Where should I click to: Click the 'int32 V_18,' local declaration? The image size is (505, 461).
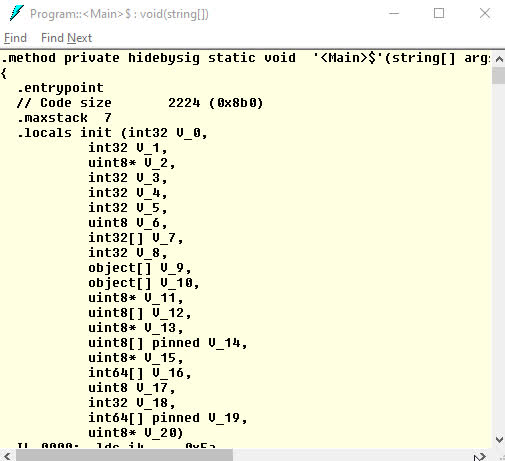coord(132,403)
